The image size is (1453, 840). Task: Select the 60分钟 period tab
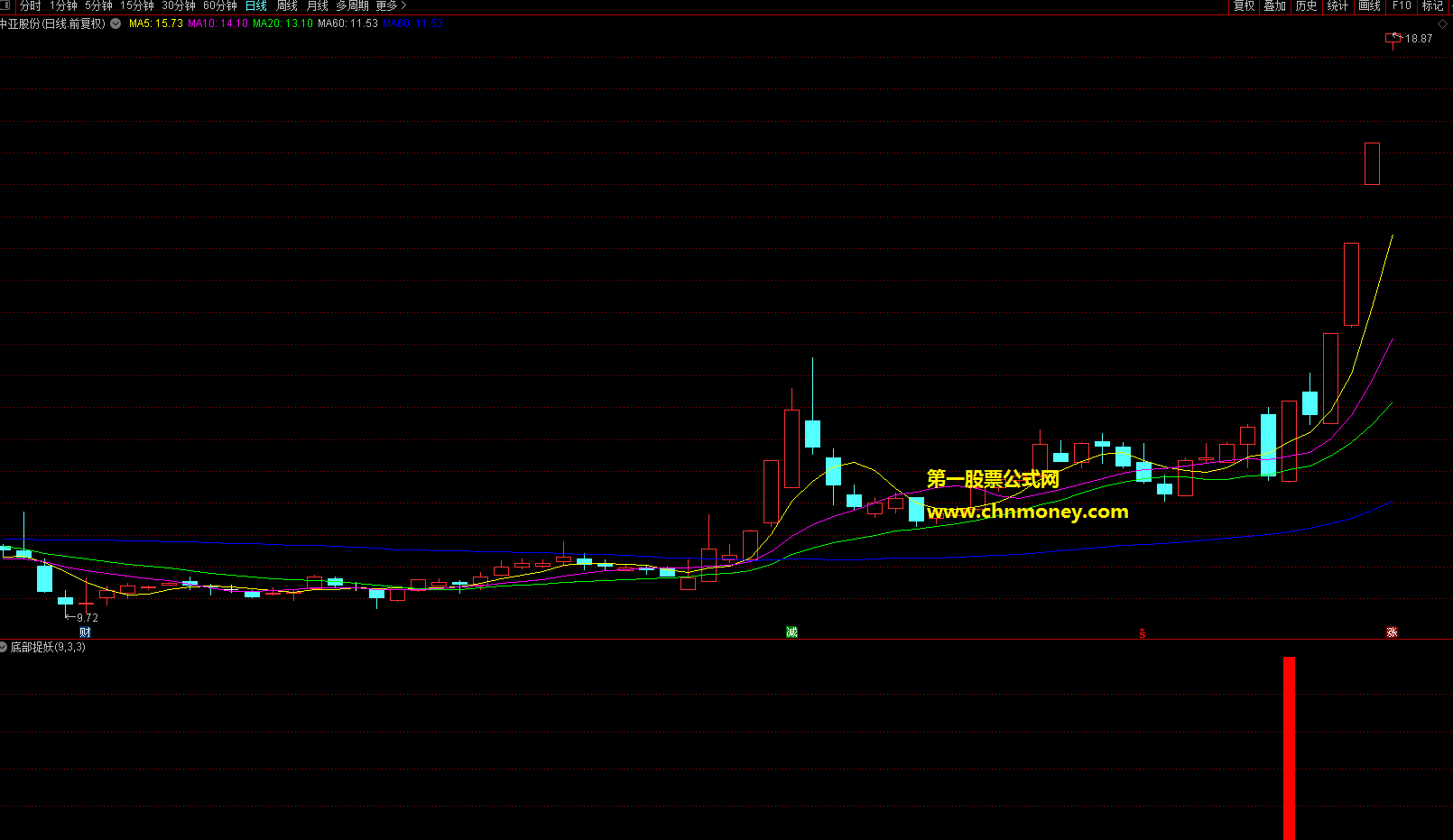pos(220,5)
